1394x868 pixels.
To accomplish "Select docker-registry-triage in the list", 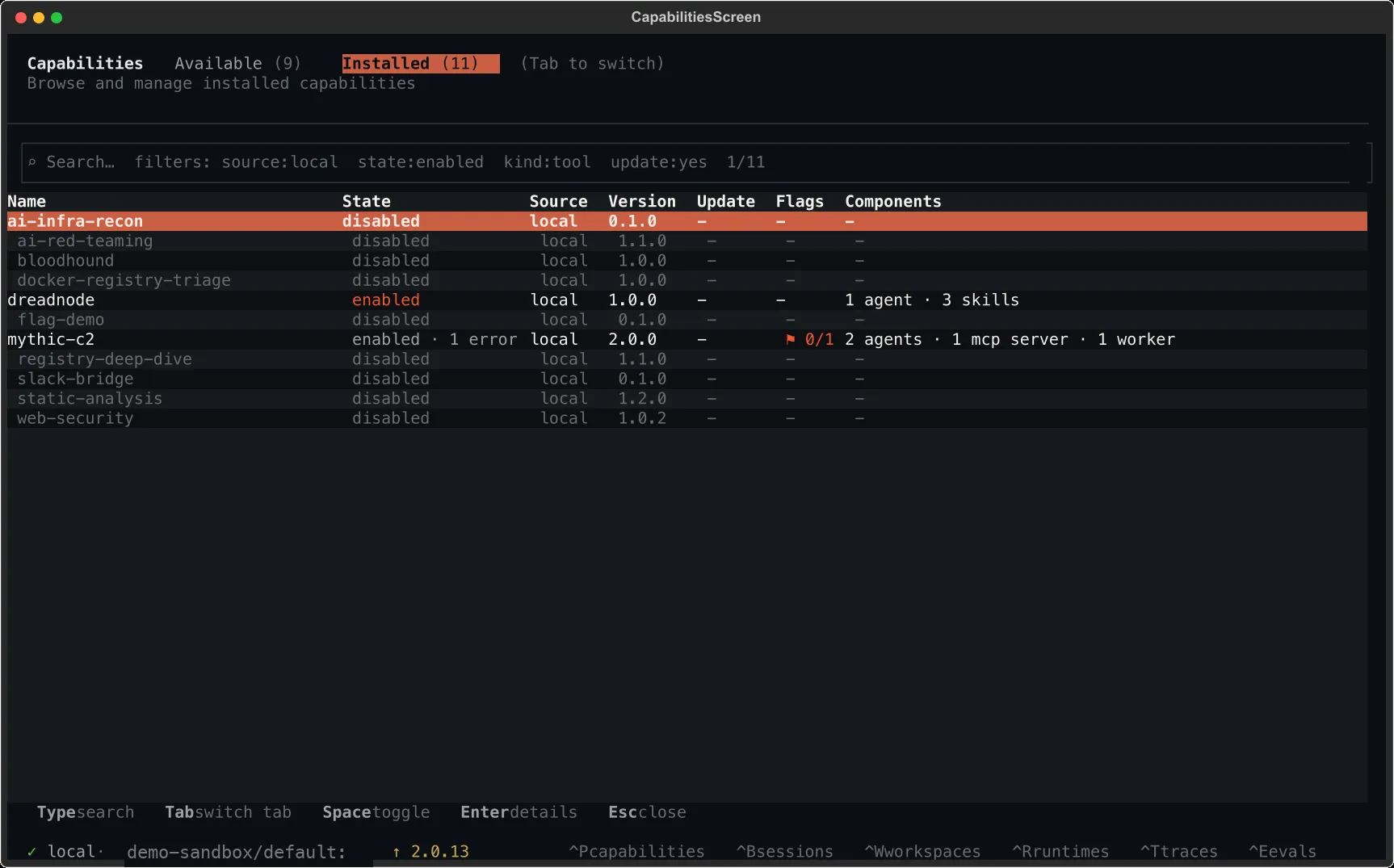I will coord(687,280).
